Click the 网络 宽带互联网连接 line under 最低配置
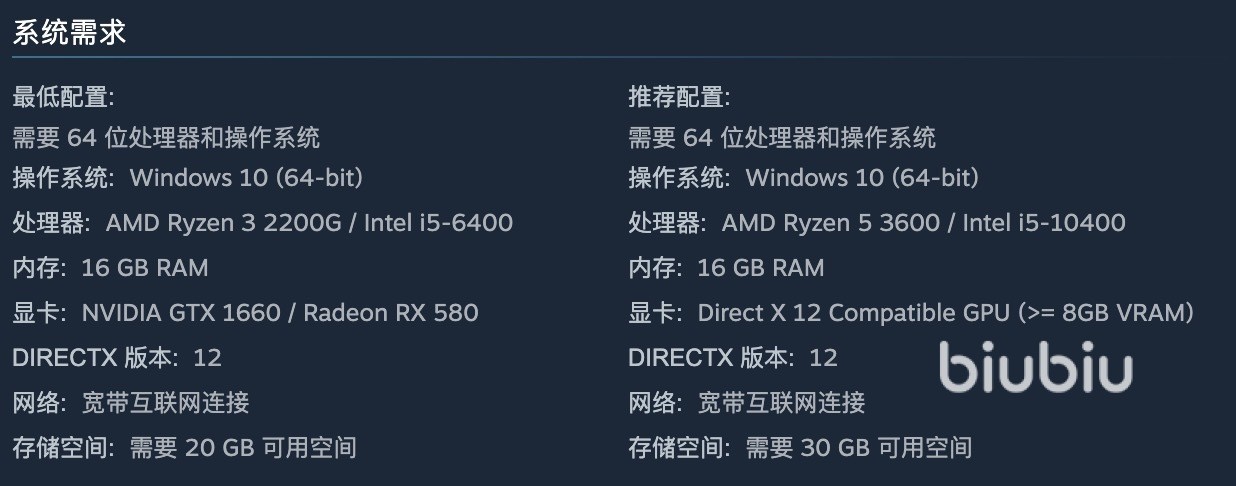The height and width of the screenshot is (486, 1236). [x=131, y=402]
